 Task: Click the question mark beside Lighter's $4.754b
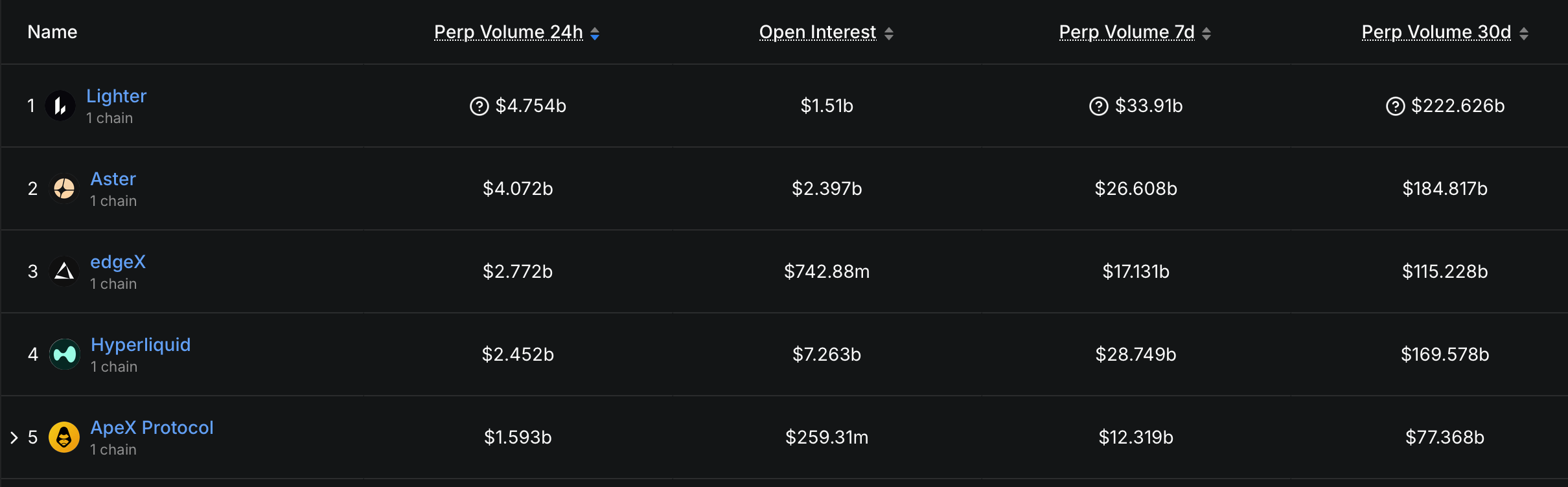coord(479,106)
